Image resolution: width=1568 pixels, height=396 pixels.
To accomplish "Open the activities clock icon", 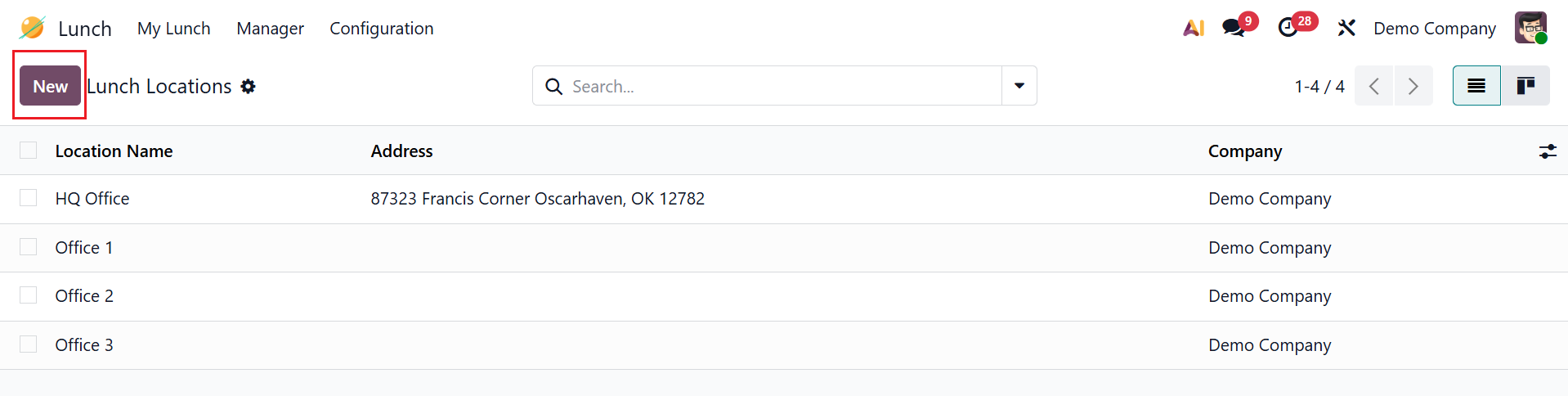I will click(1288, 28).
